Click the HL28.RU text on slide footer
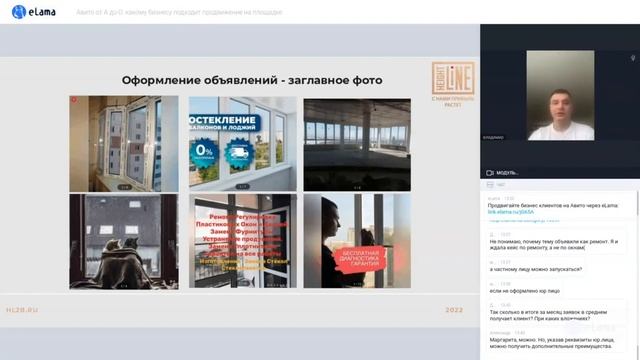Viewport: 640px width, 360px height. [x=22, y=310]
